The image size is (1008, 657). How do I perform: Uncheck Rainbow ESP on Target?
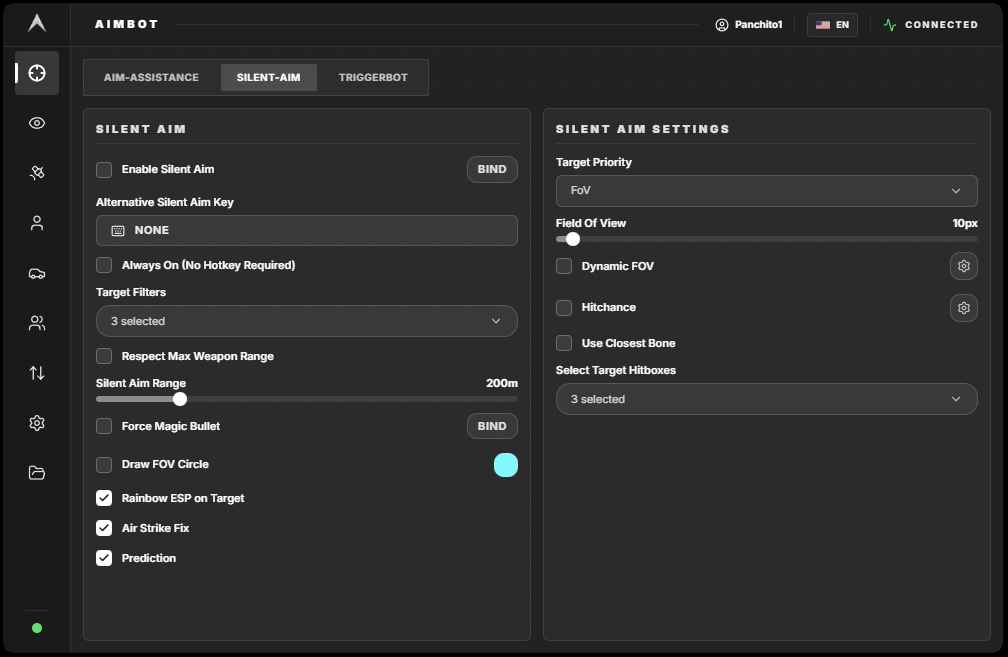[104, 498]
